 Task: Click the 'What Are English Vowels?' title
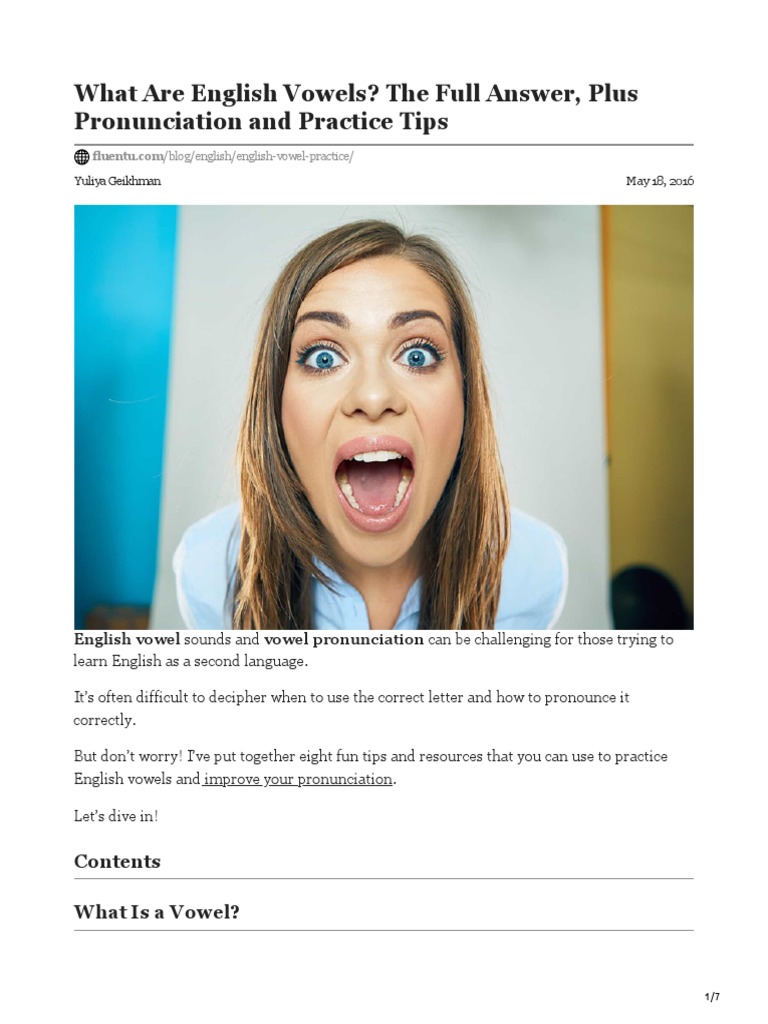click(227, 93)
